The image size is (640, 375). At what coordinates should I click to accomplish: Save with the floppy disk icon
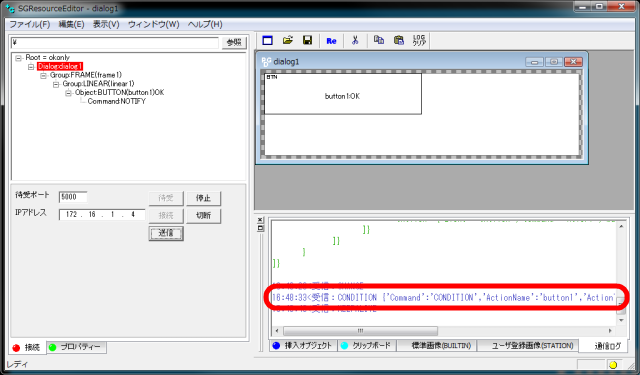point(307,40)
